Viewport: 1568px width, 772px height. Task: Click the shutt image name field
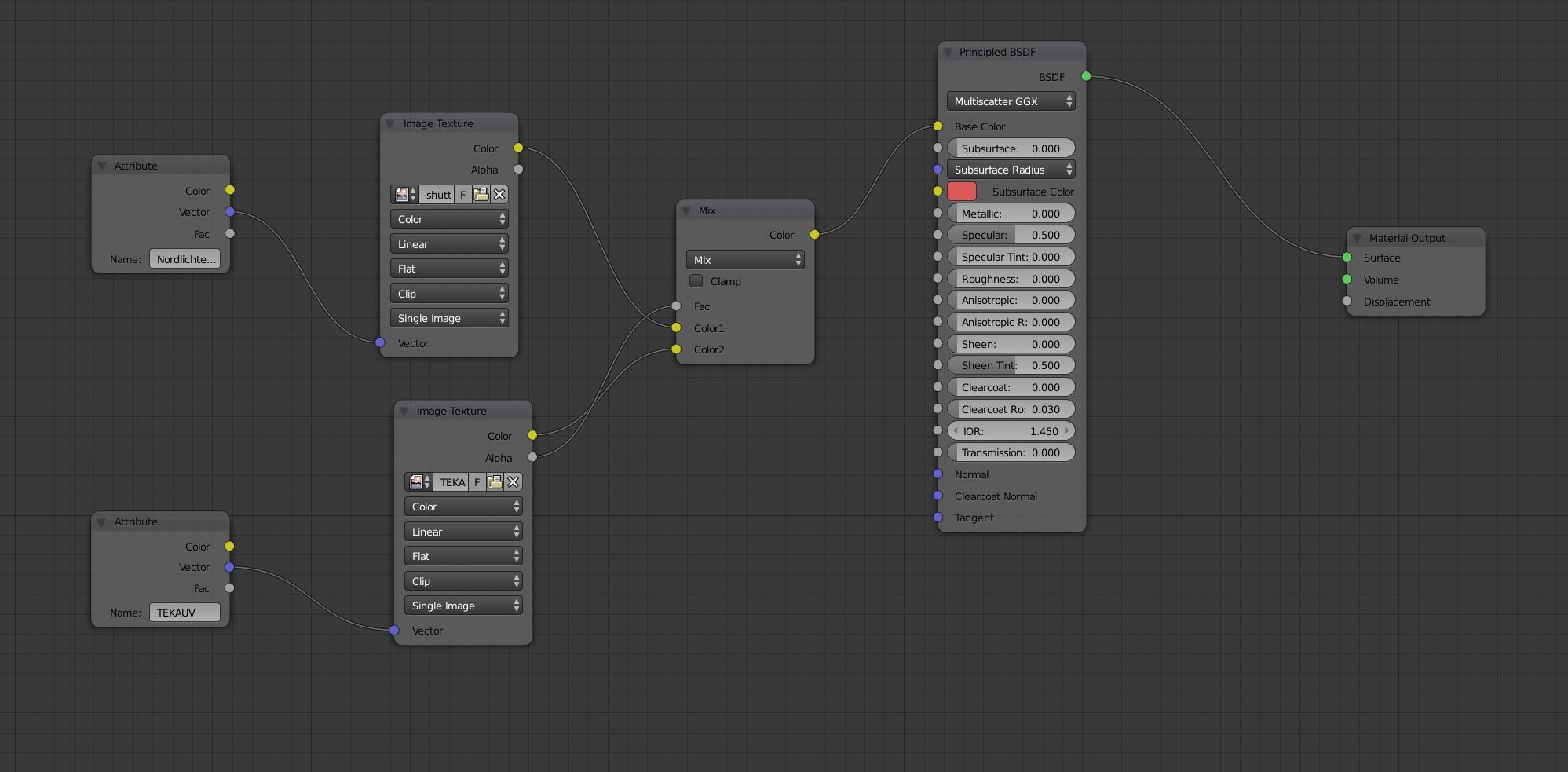[438, 195]
